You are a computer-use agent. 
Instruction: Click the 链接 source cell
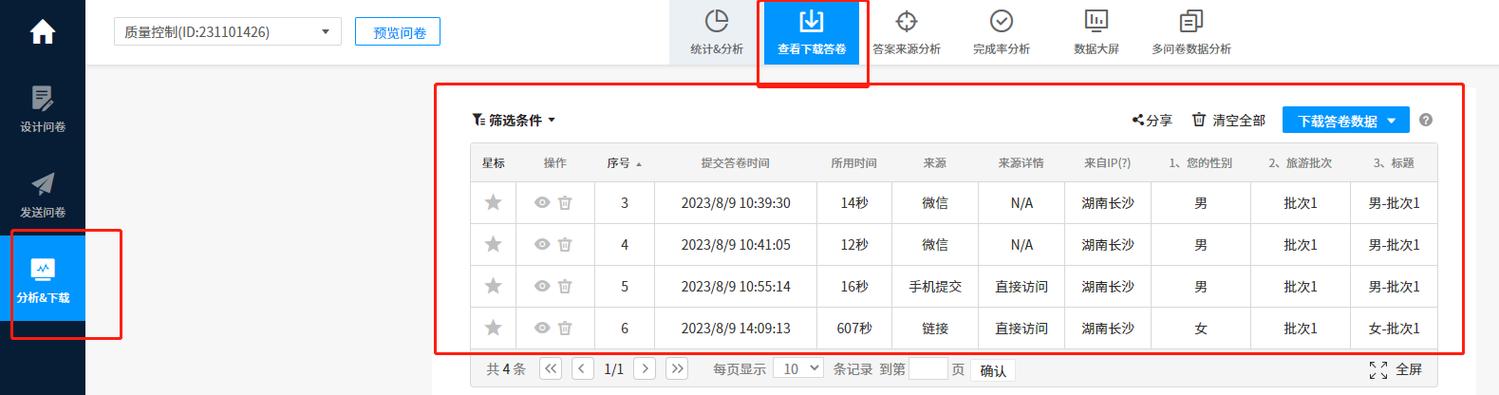coord(935,328)
